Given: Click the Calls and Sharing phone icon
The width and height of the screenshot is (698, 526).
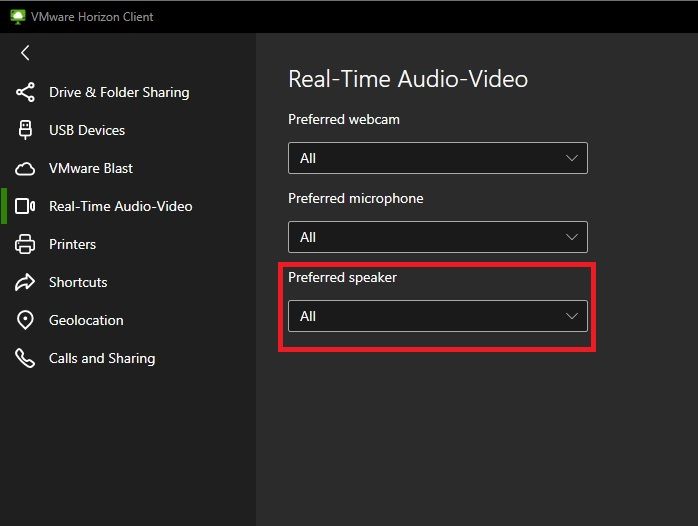Looking at the screenshot, I should pos(25,358).
